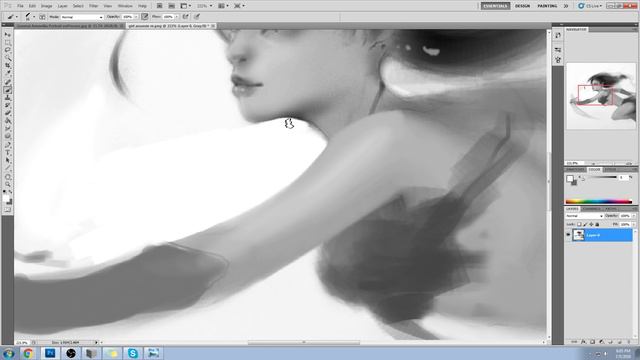
Task: Open the View menu
Action: [108, 6]
